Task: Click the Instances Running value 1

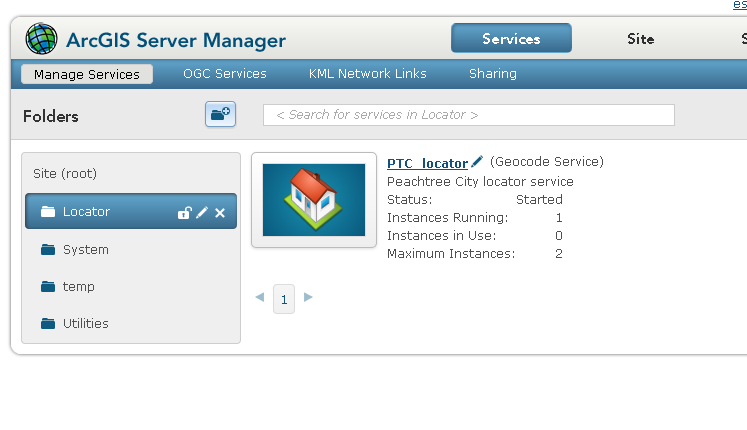Action: pyautogui.click(x=559, y=218)
